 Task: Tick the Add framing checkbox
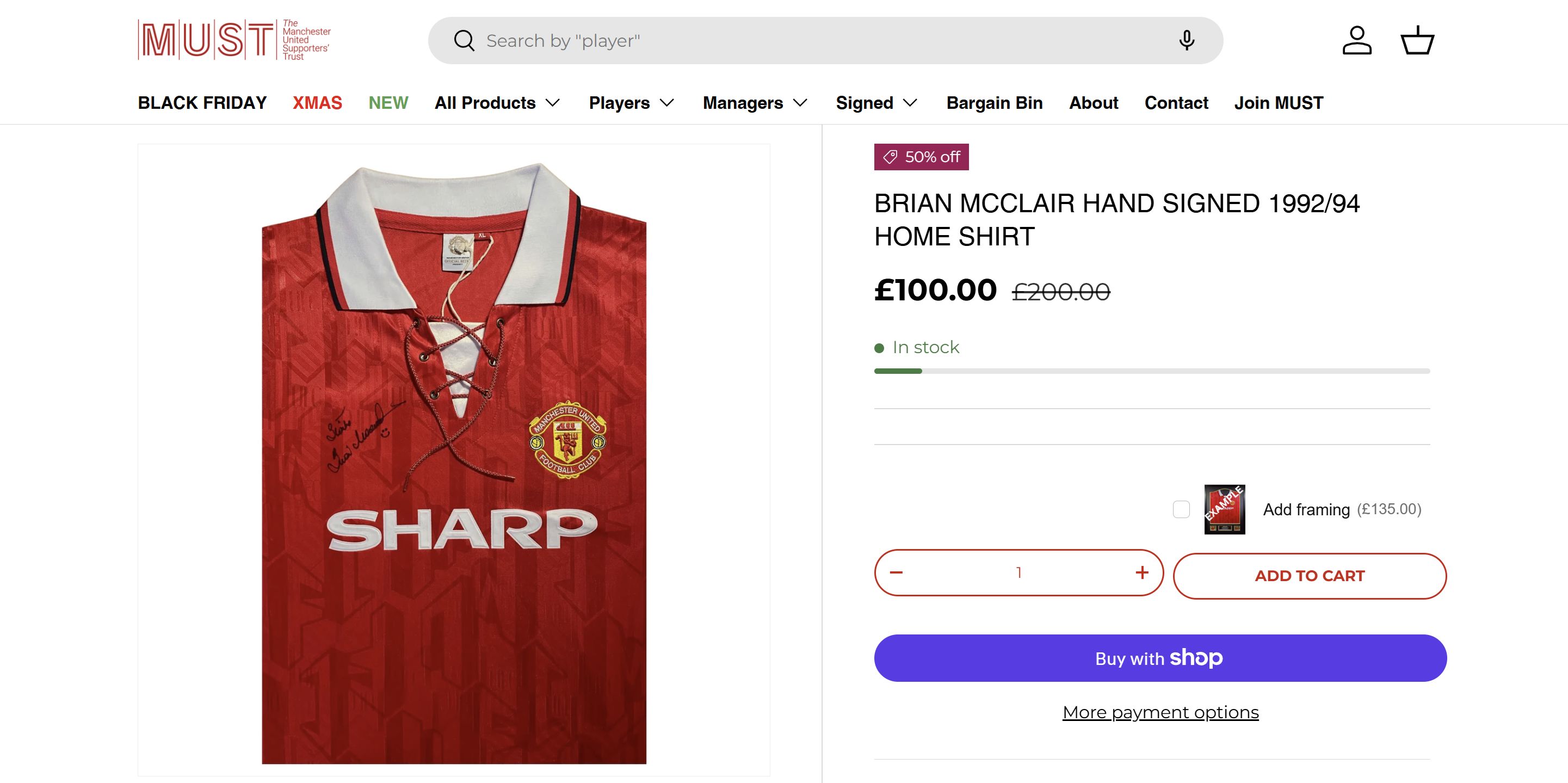pyautogui.click(x=1181, y=509)
